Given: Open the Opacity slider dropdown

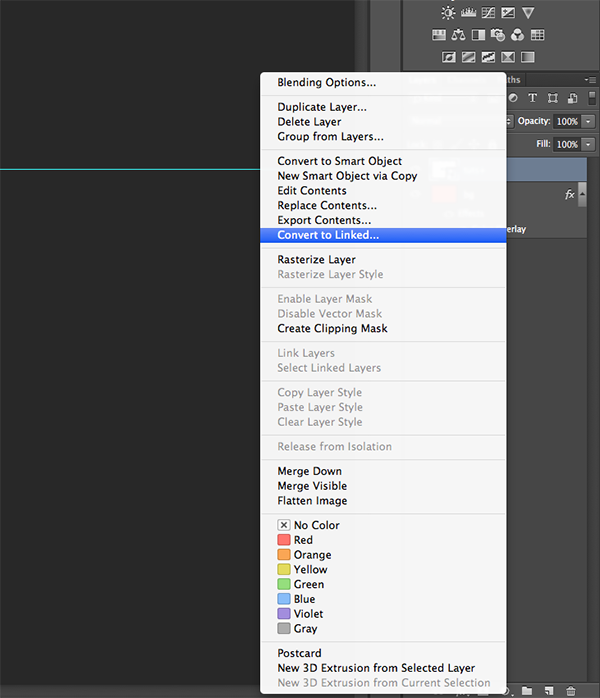Looking at the screenshot, I should tap(588, 121).
